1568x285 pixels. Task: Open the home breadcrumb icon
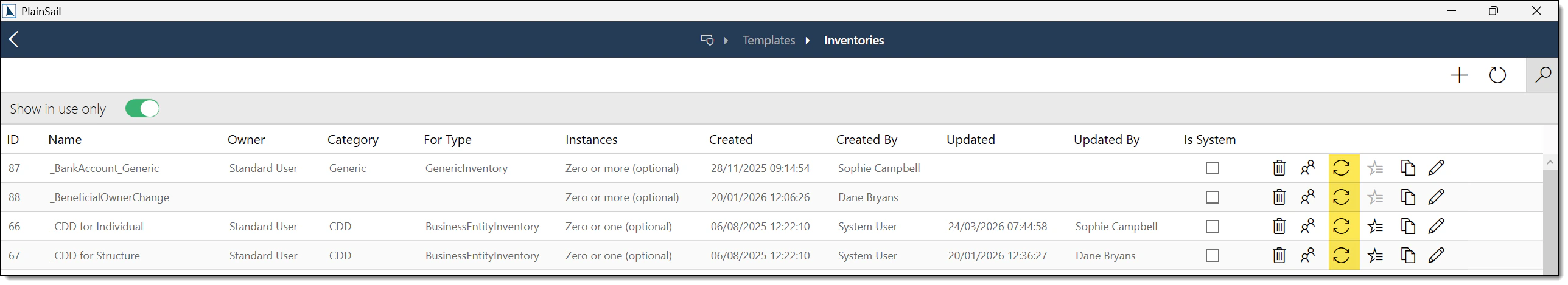pos(707,40)
